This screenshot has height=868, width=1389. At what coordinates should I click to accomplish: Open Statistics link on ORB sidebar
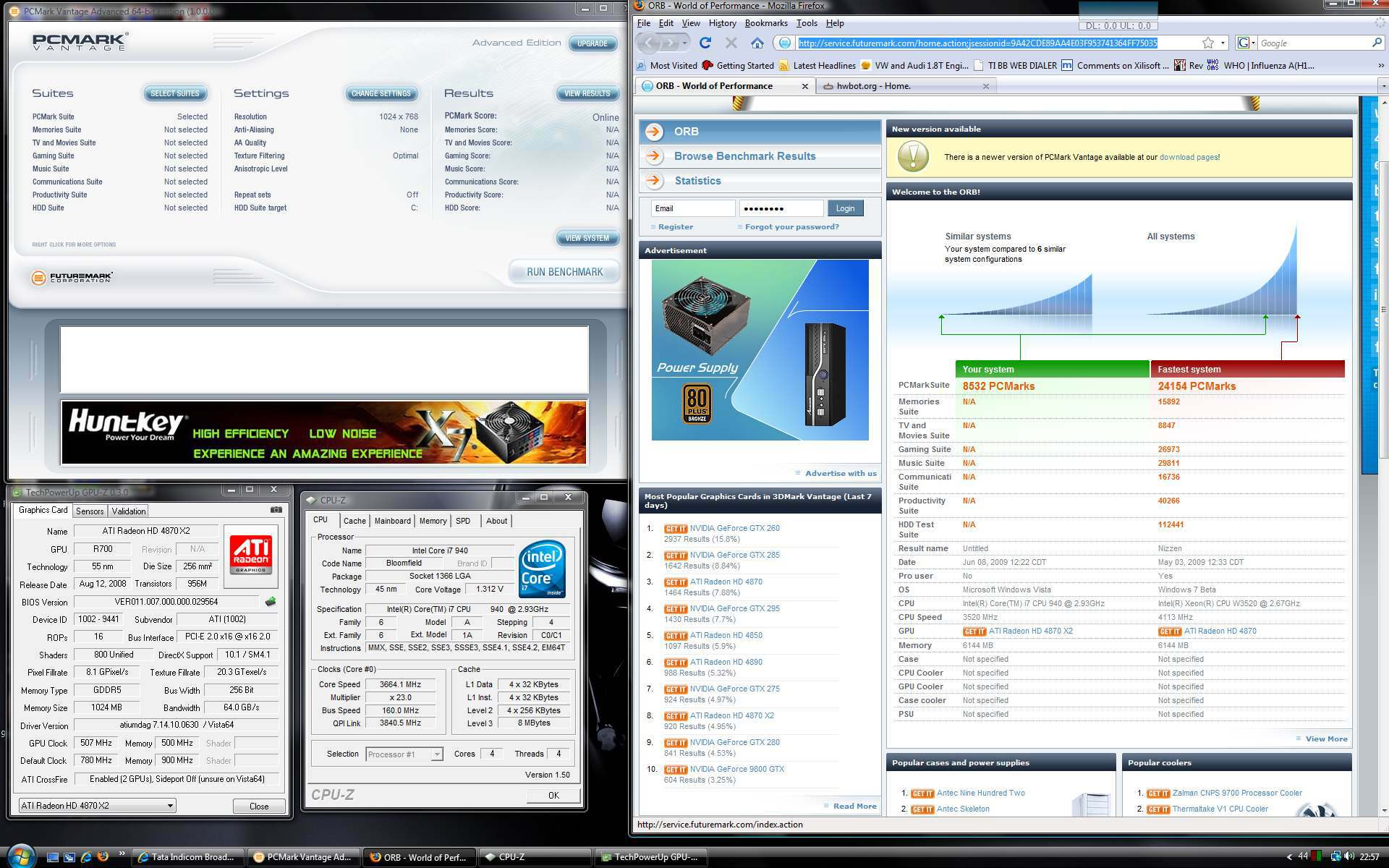click(697, 181)
